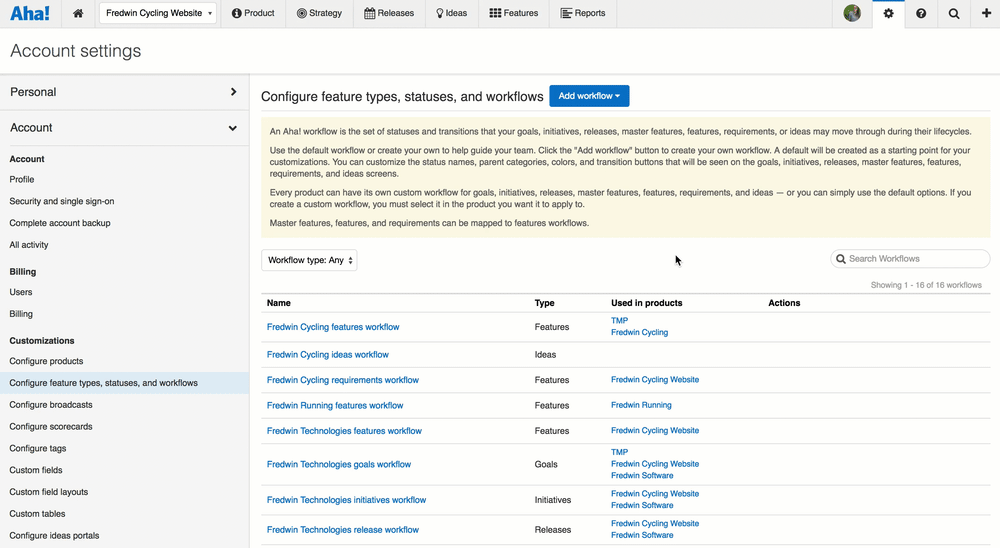Screen dimensions: 1000x548
Task: Click Fredwin Software in initiatives workflow row
Action: click(642, 505)
